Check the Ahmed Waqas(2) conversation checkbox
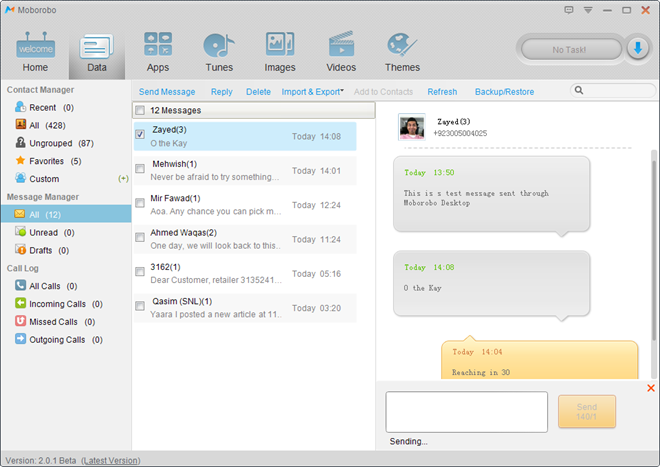 [x=140, y=237]
